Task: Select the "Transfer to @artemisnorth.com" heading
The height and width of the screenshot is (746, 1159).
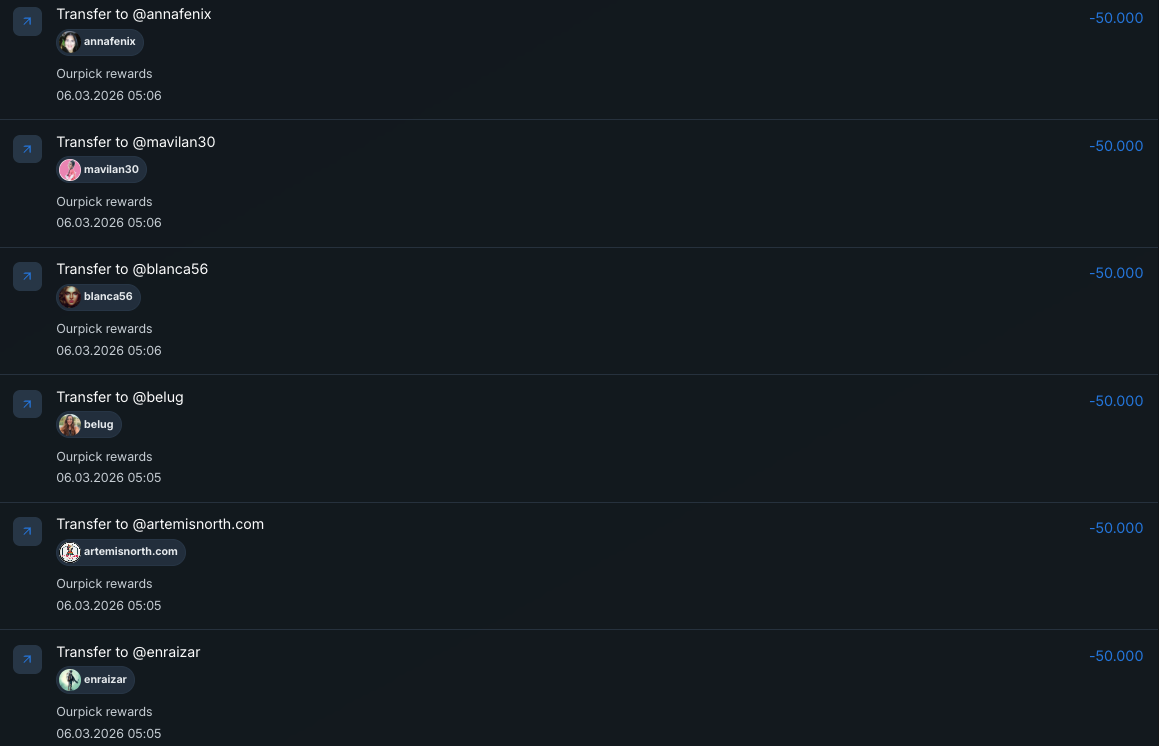Action: (160, 524)
